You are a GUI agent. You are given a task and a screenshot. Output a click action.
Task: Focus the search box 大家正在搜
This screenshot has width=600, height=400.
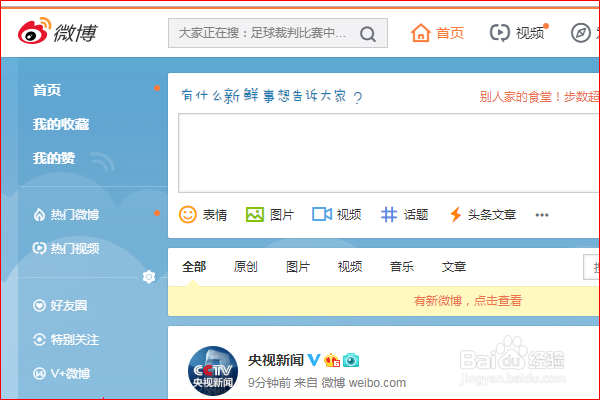[x=278, y=33]
